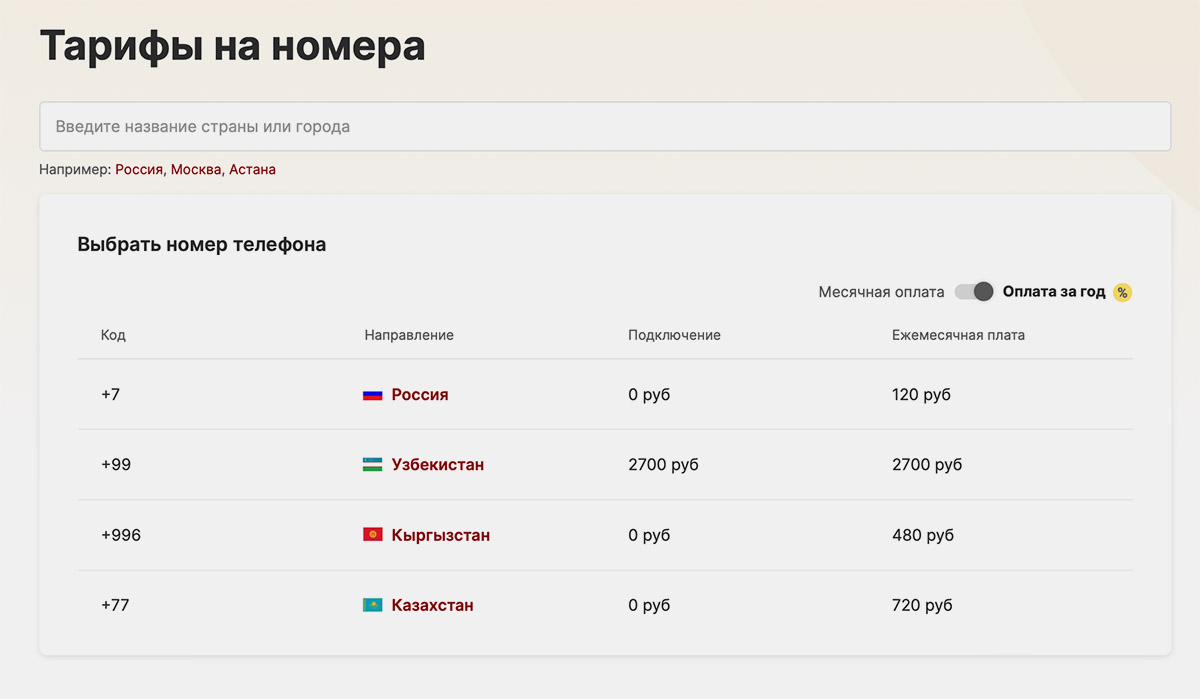Click the Kyrgyzstan flag icon
The image size is (1200, 699).
[372, 535]
